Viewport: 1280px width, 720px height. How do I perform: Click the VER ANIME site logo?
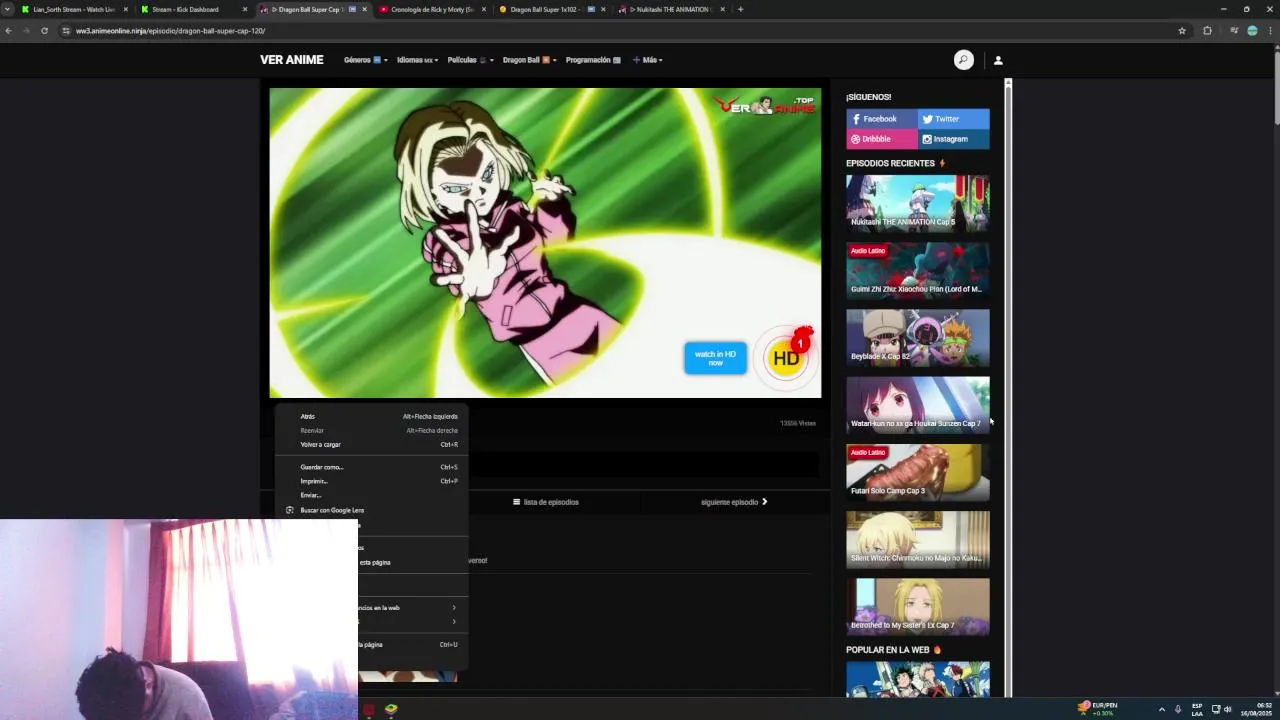pyautogui.click(x=291, y=60)
